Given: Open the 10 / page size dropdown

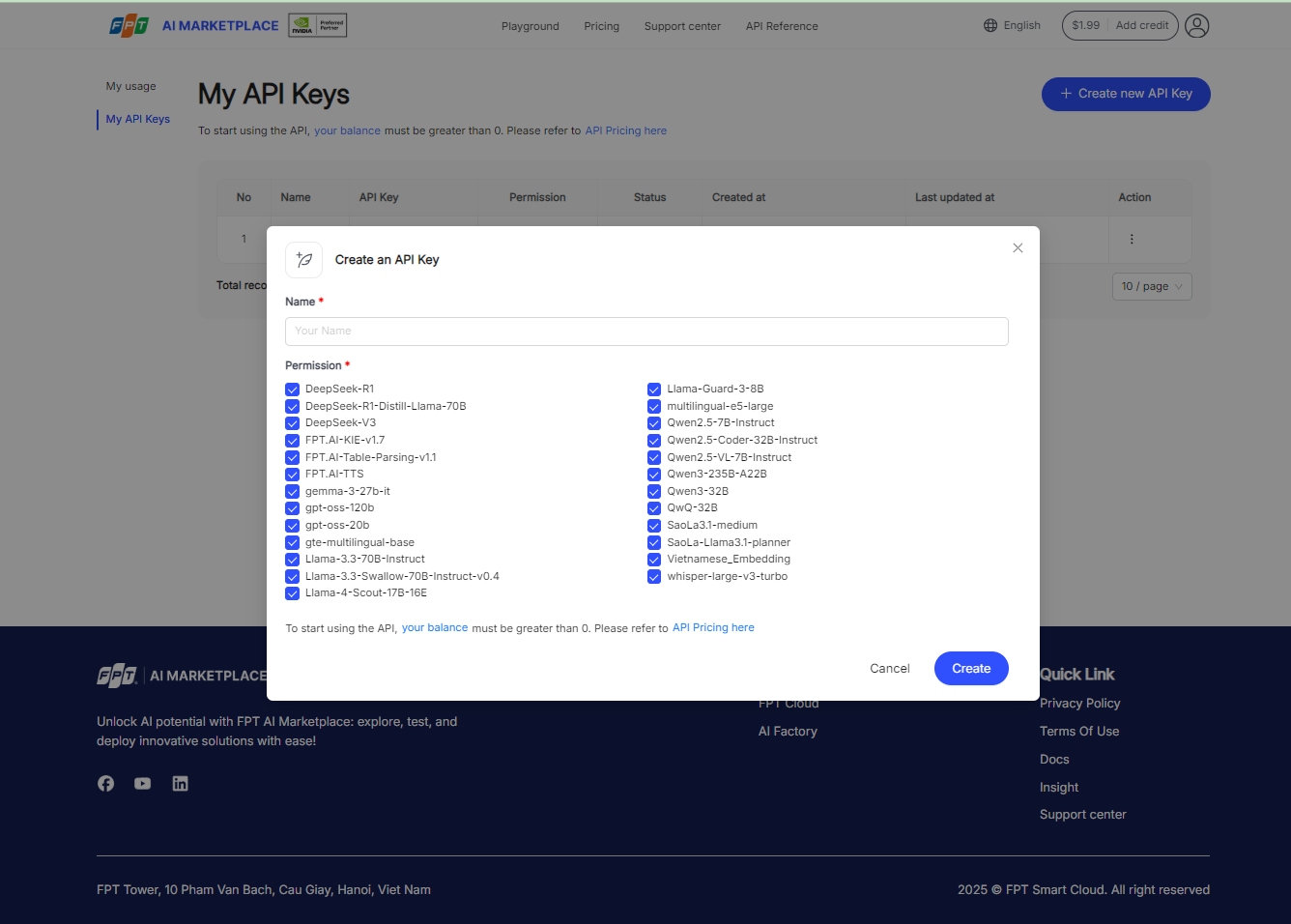Looking at the screenshot, I should pyautogui.click(x=1152, y=287).
